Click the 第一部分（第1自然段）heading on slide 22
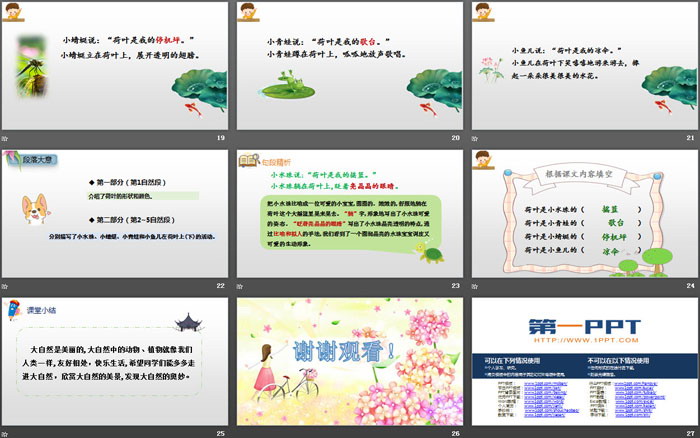This screenshot has width=700, height=438. click(128, 182)
